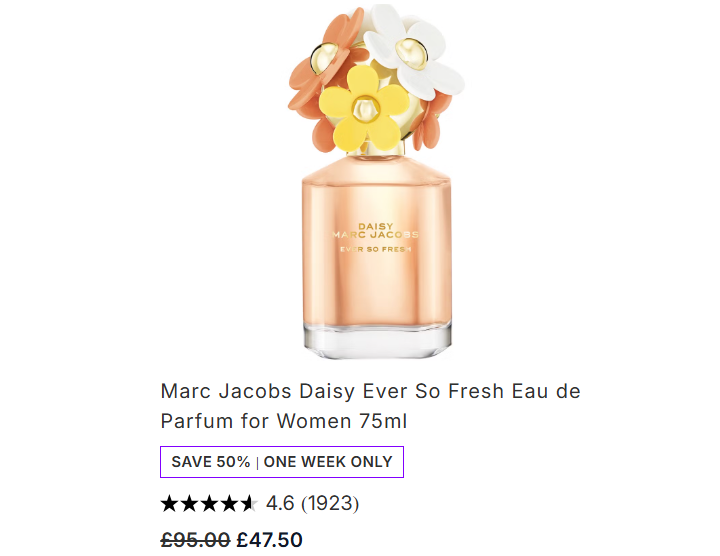Click the first star in the rating

[169, 504]
